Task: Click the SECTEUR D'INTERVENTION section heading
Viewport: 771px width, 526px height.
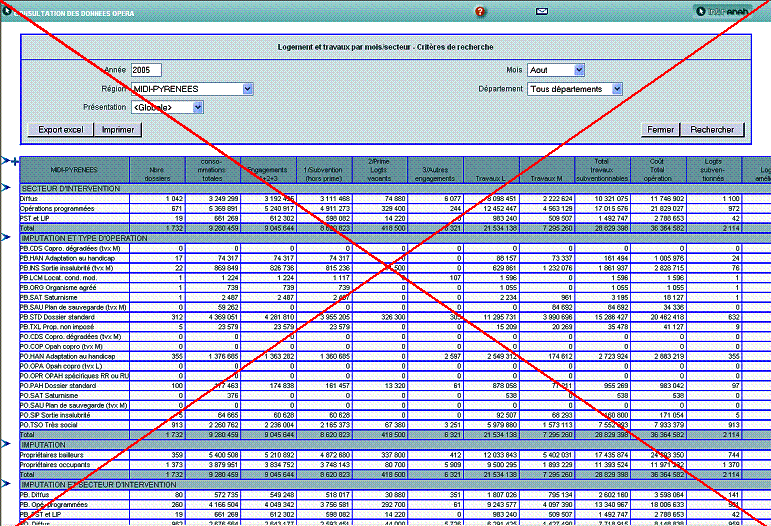Action: [x=71, y=189]
